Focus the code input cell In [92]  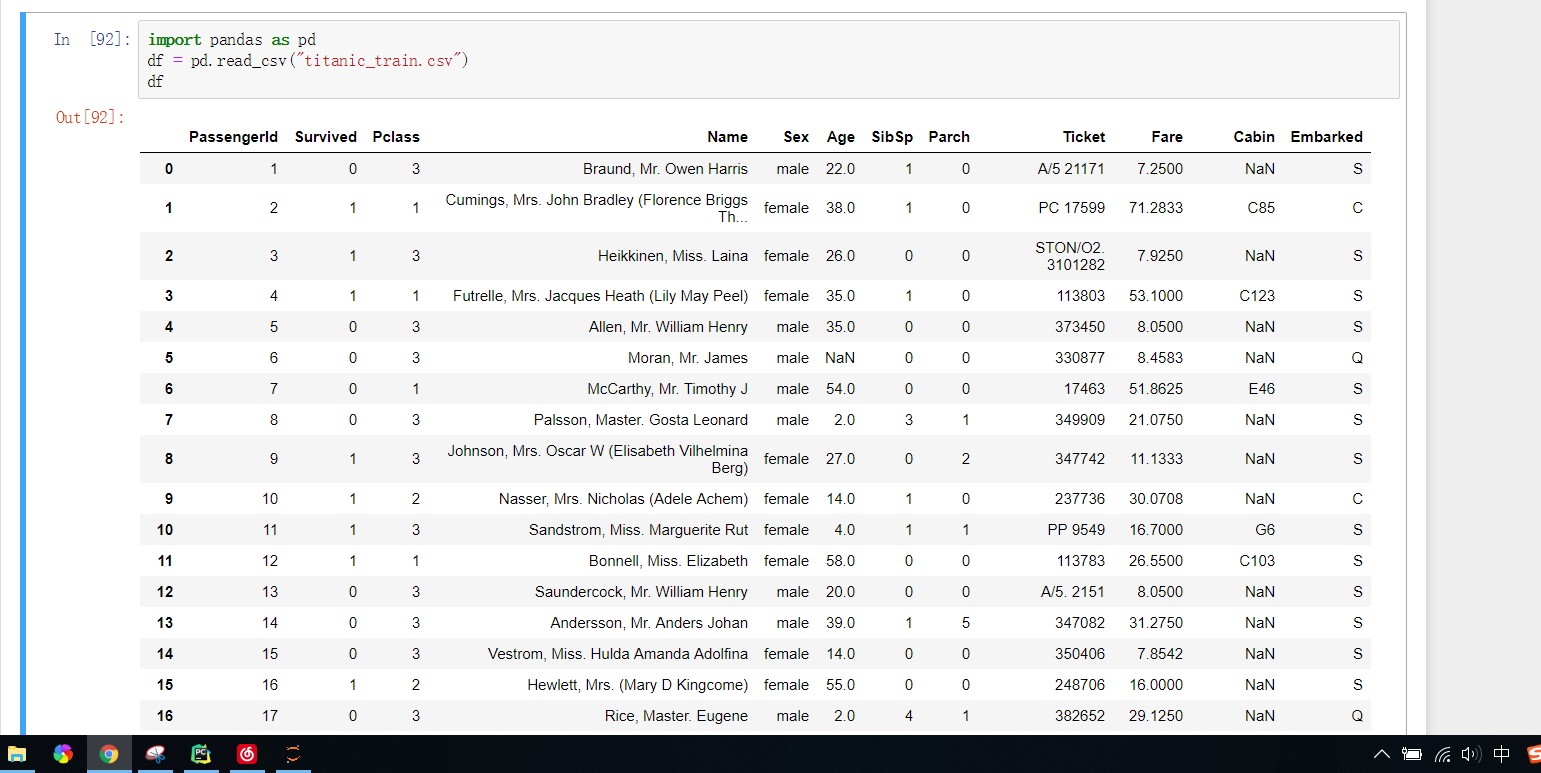tap(768, 60)
